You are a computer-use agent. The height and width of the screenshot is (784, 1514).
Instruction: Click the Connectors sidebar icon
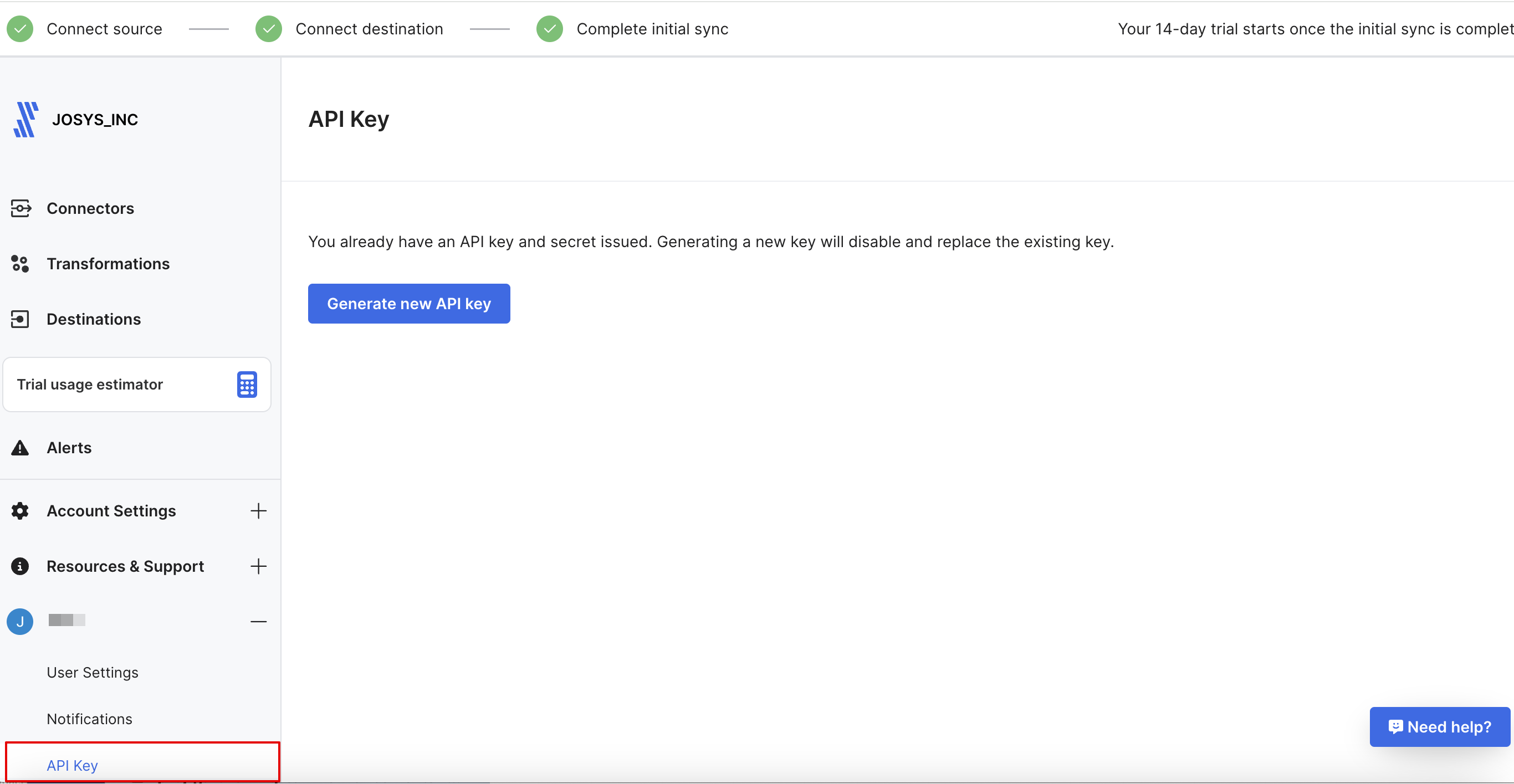coord(21,209)
